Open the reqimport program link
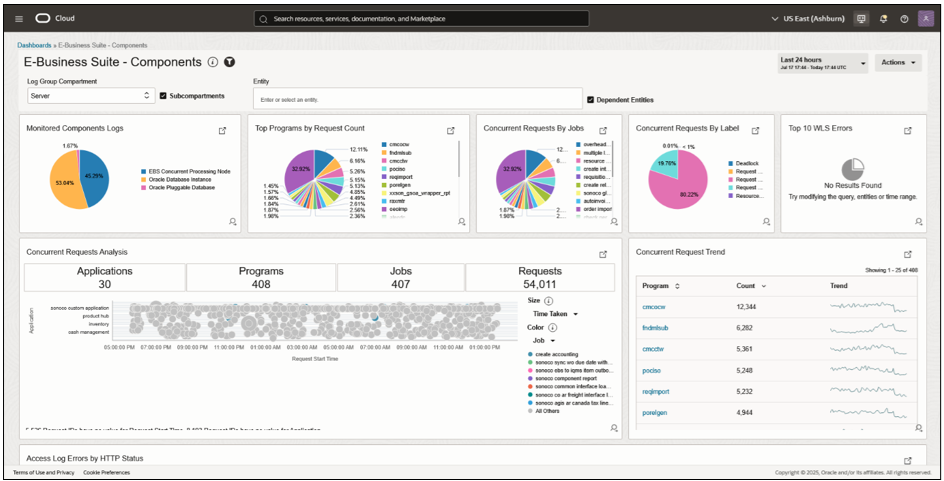Viewport: 944px width, 481px height. coord(656,391)
